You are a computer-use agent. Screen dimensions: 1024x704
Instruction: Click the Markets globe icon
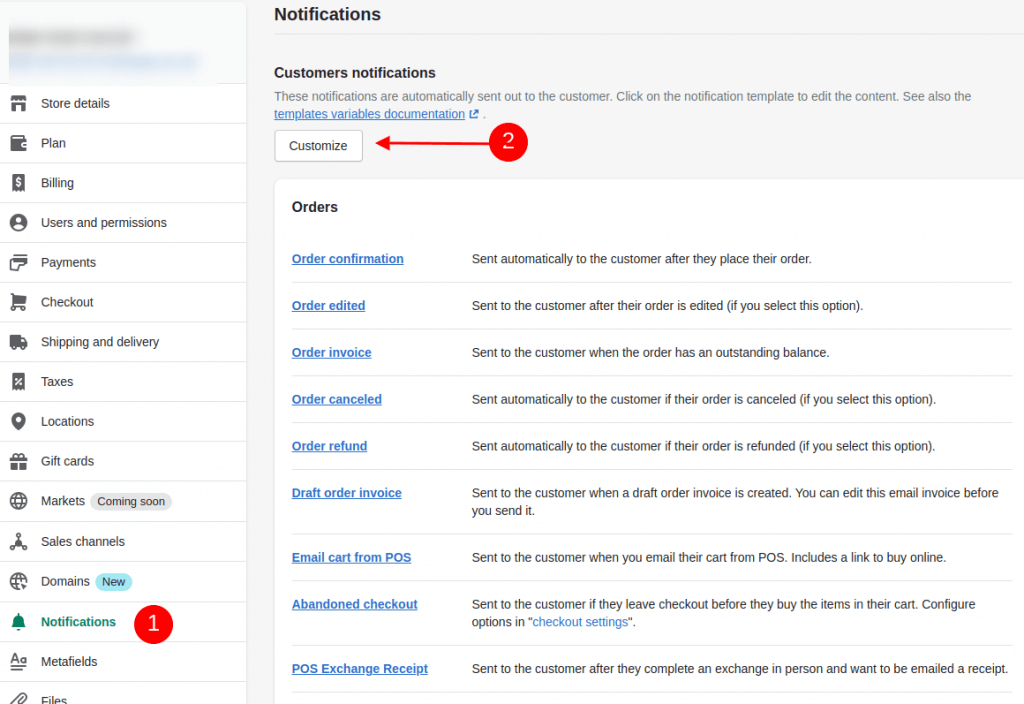tap(18, 501)
